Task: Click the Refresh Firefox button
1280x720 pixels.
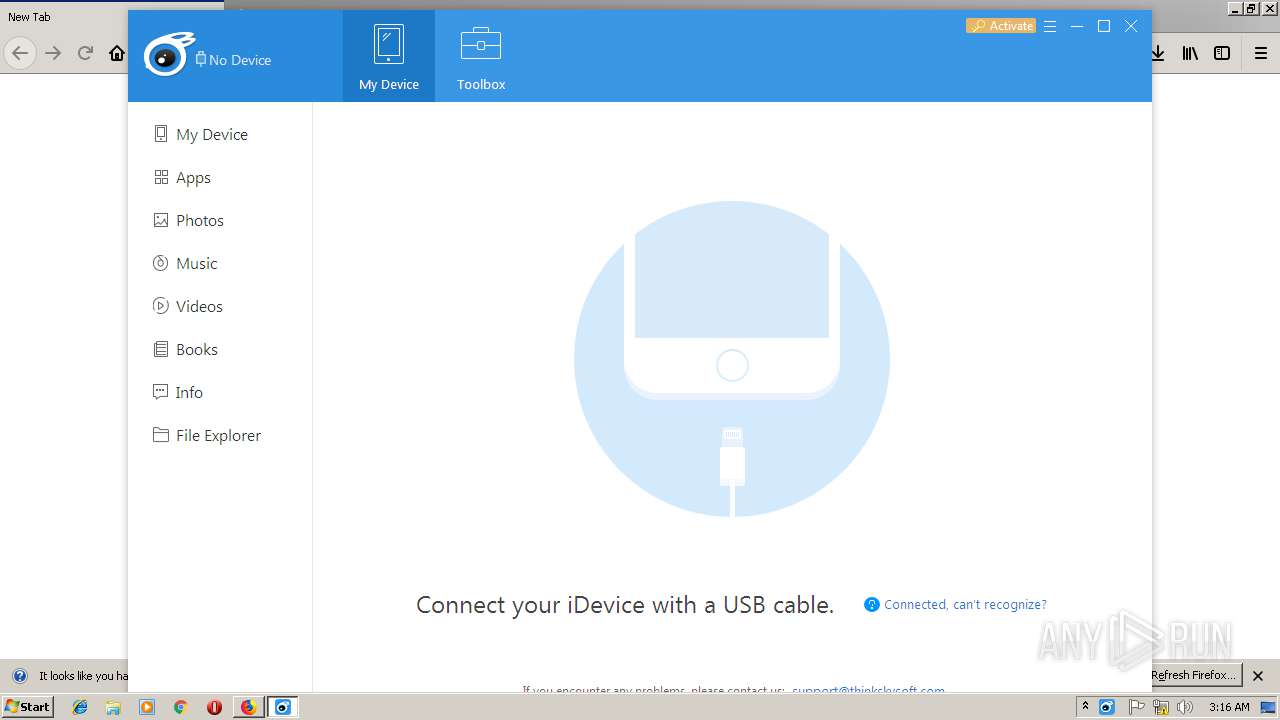Action: point(1196,675)
